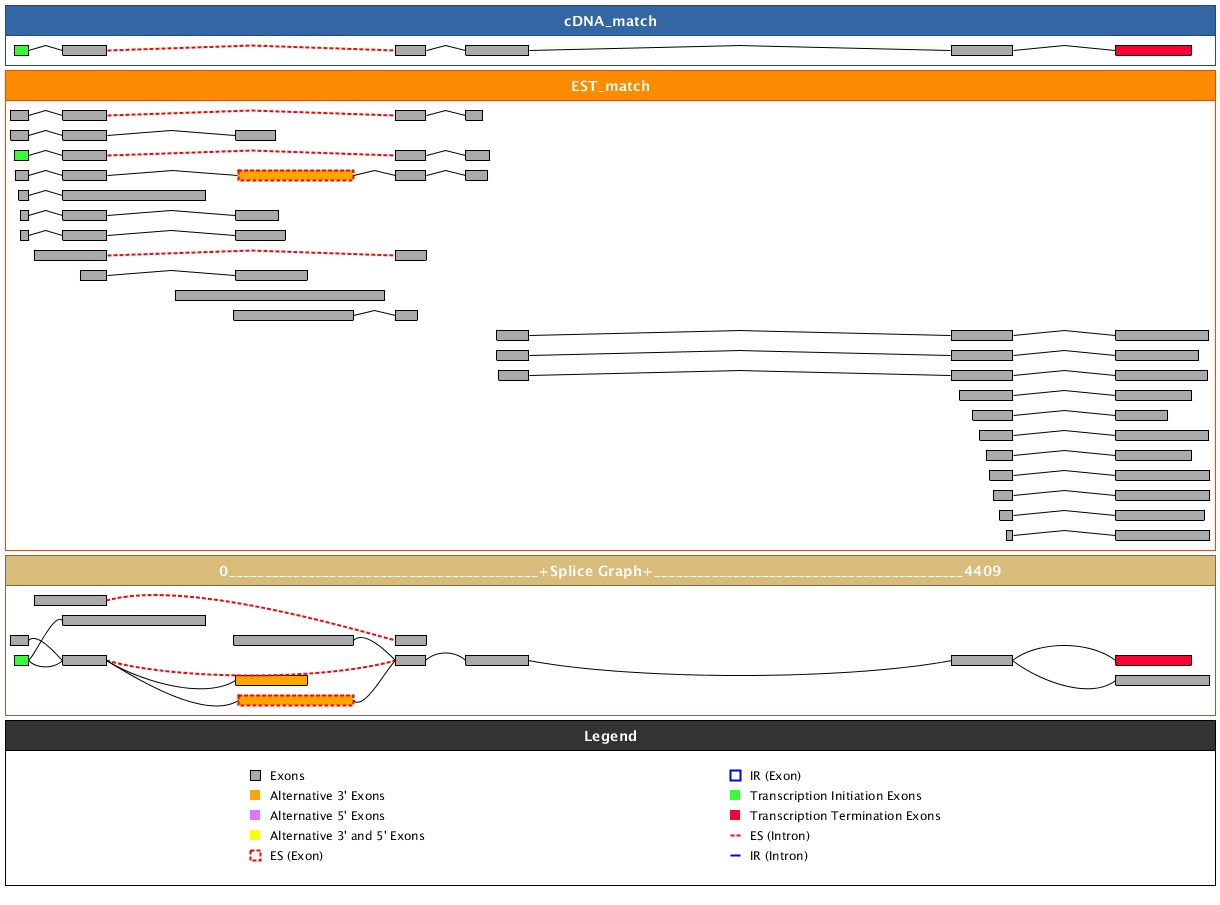The height and width of the screenshot is (905, 1220).
Task: Click the red termination exon in cDNA_match track
Action: tap(1153, 50)
